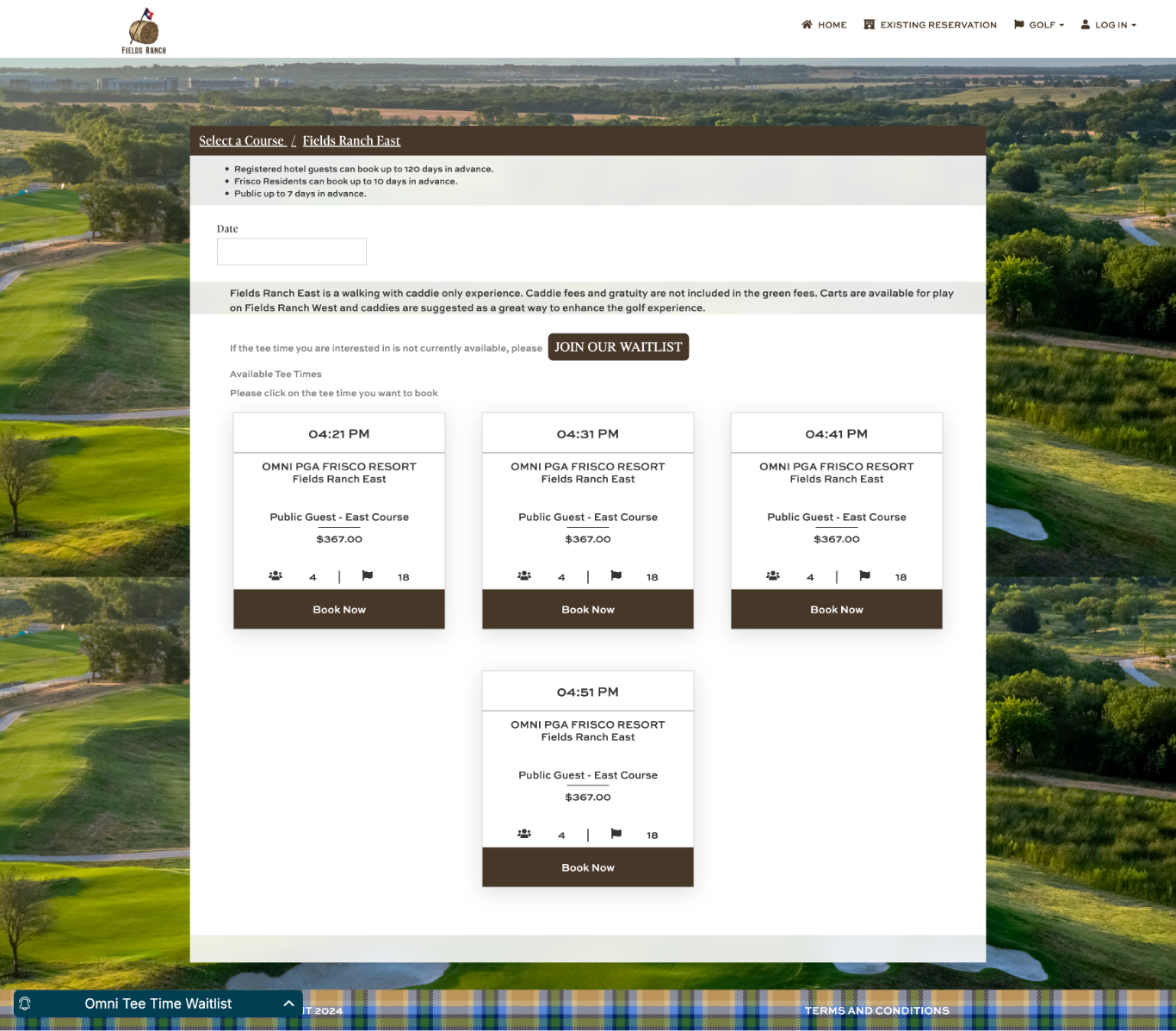Click players icon on 04:21 PM card
Viewport: 1176px width, 1031px height.
coord(275,575)
